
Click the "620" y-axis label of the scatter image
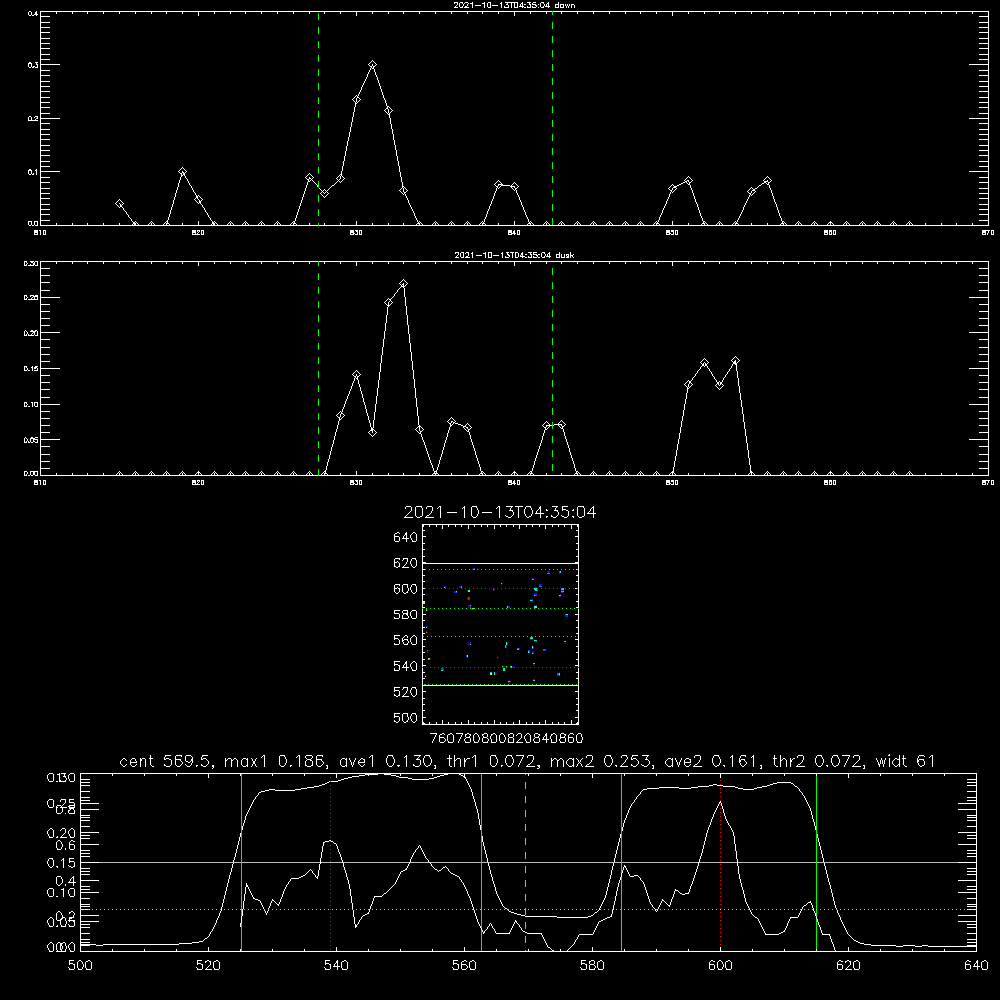(x=406, y=563)
